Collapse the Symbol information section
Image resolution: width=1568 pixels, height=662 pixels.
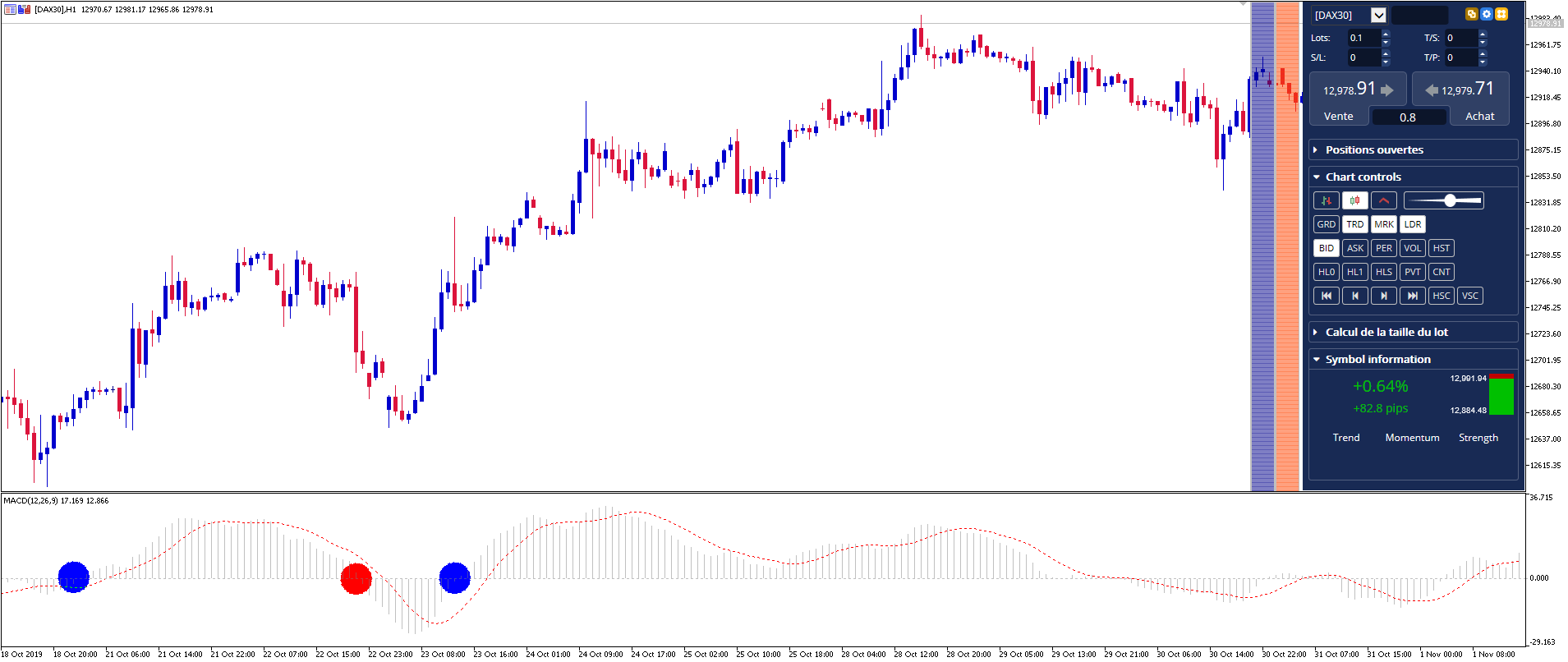point(1413,359)
